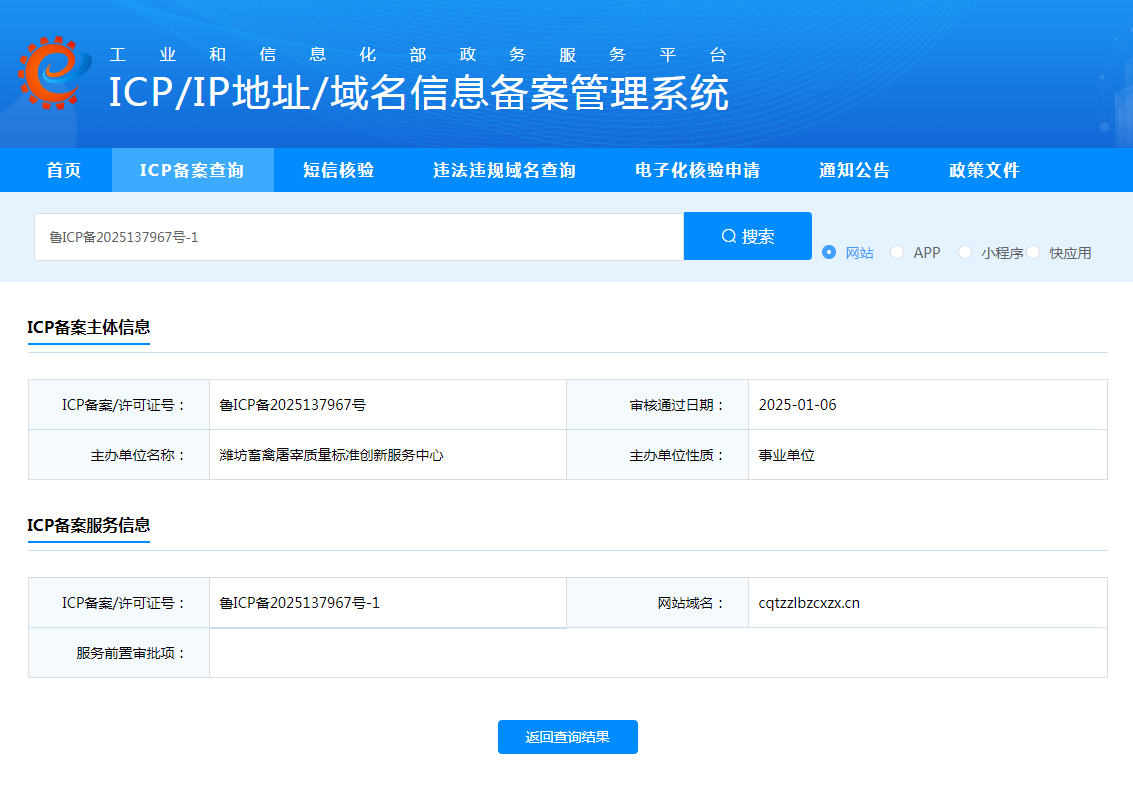Click the 服务前置审批项 label
Image resolution: width=1133 pixels, height=788 pixels.
131,653
